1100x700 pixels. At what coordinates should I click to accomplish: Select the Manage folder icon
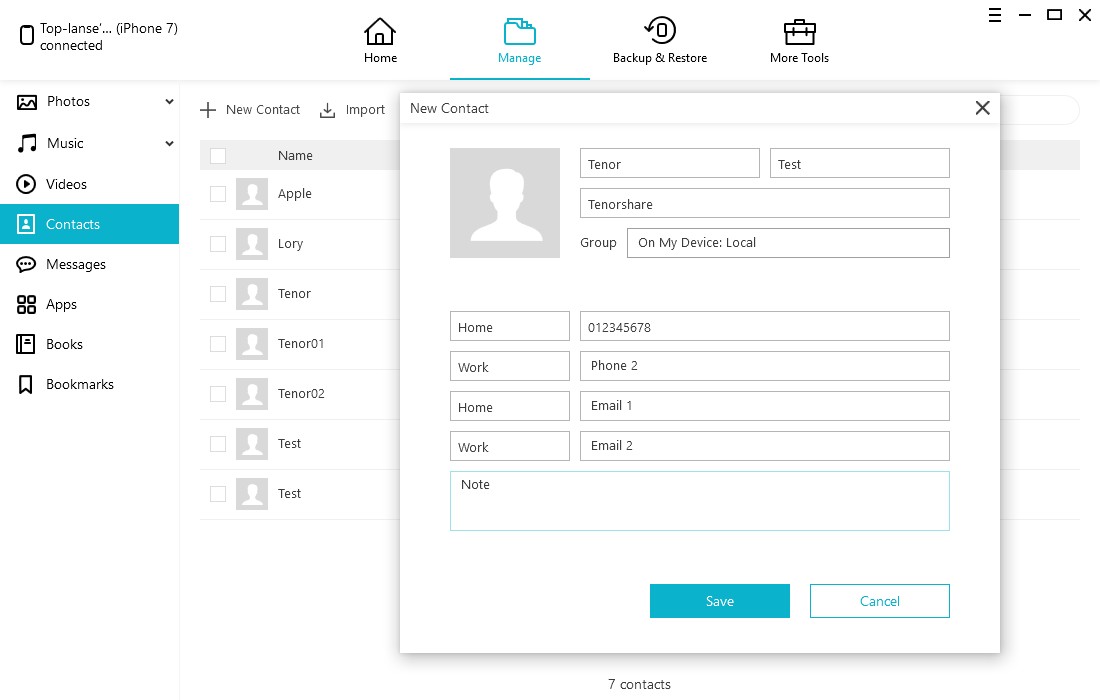pos(519,32)
